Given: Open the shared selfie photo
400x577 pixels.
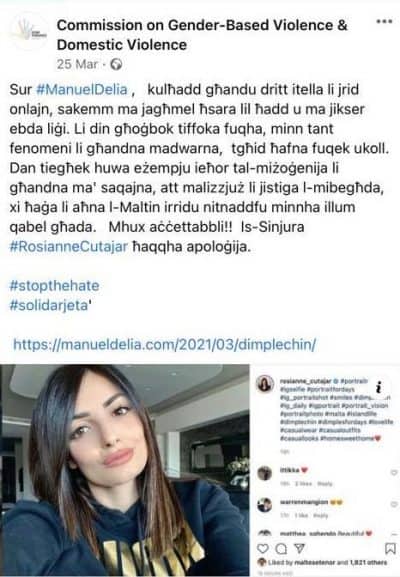Looking at the screenshot, I should (x=125, y=470).
